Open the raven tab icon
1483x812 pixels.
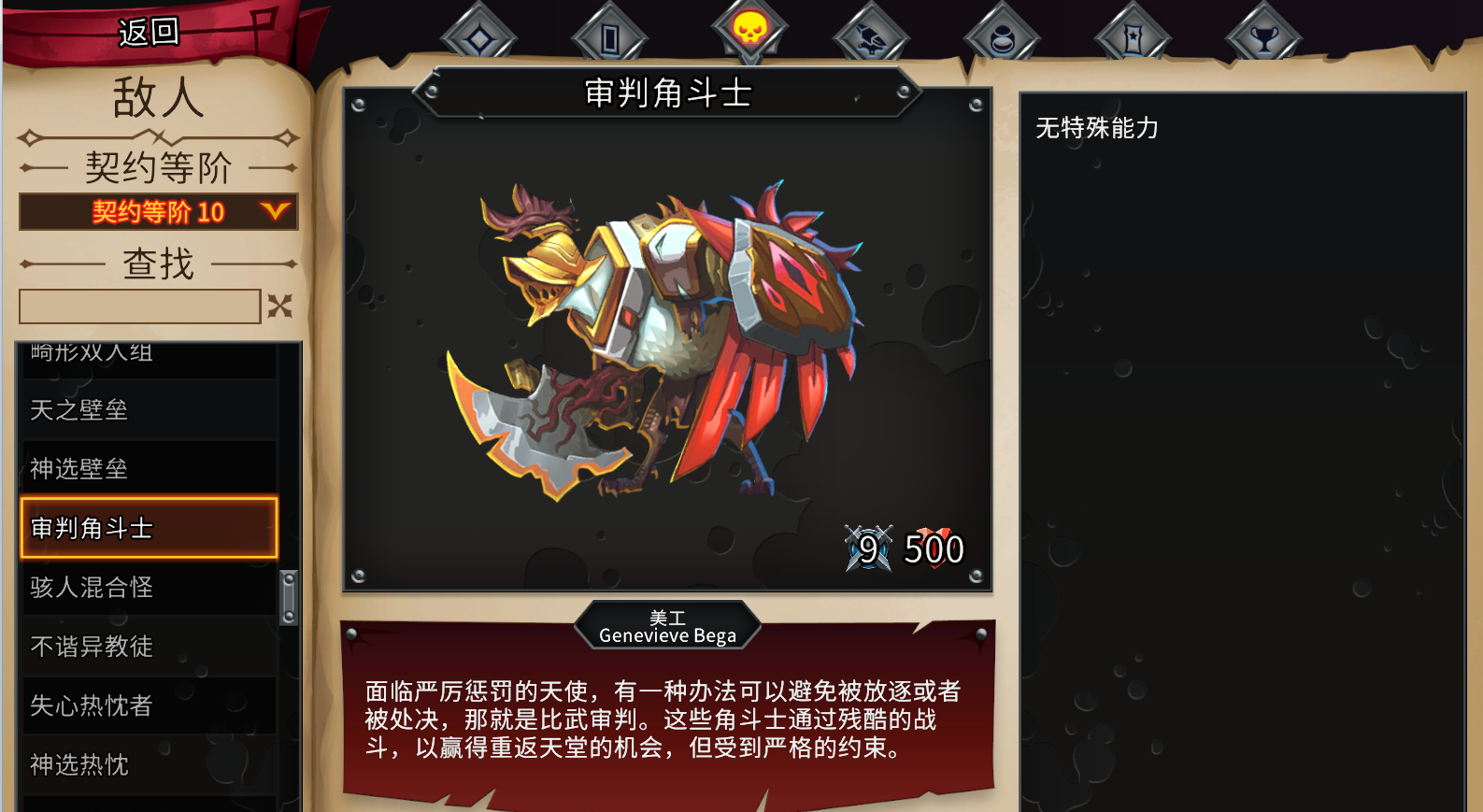(x=871, y=37)
